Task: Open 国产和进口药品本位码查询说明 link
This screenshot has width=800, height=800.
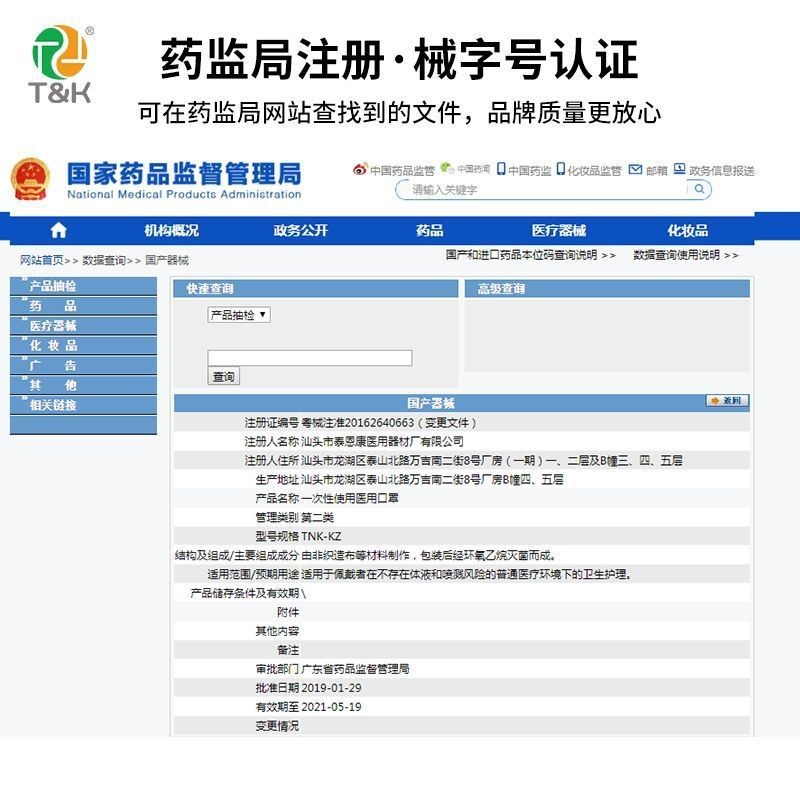Action: (x=530, y=255)
